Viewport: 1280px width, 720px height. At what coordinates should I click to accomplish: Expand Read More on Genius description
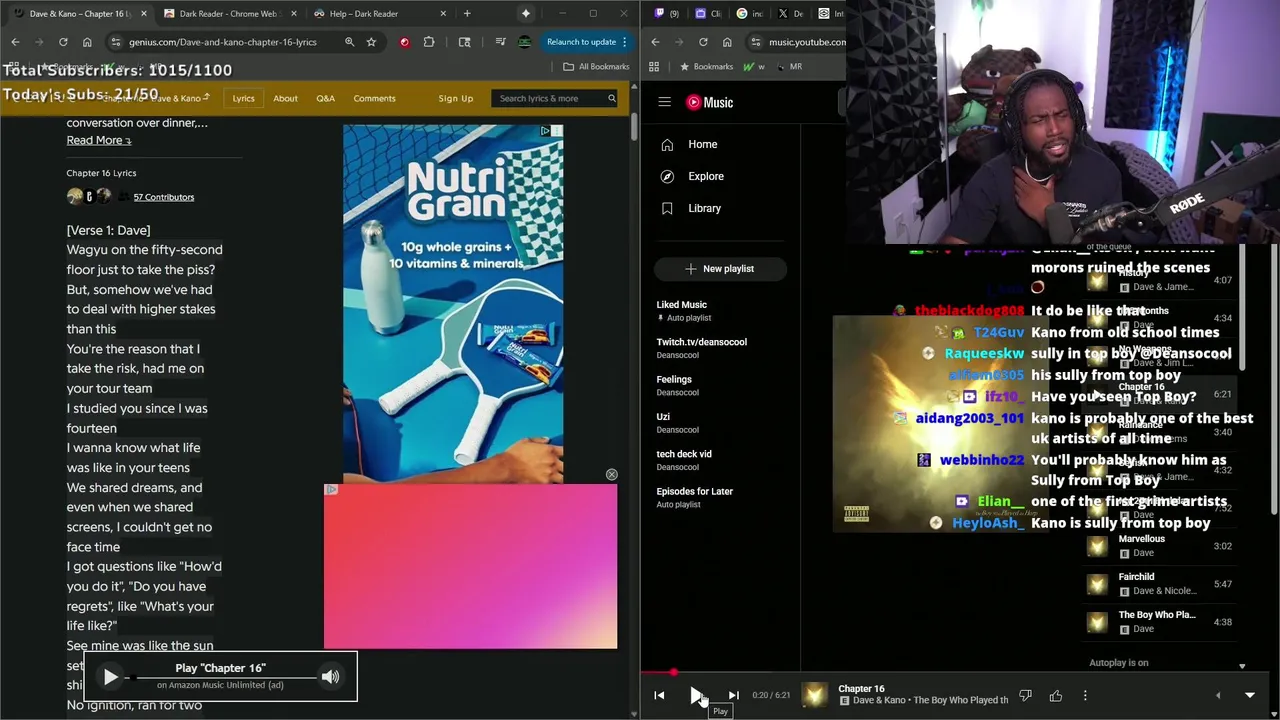click(99, 140)
